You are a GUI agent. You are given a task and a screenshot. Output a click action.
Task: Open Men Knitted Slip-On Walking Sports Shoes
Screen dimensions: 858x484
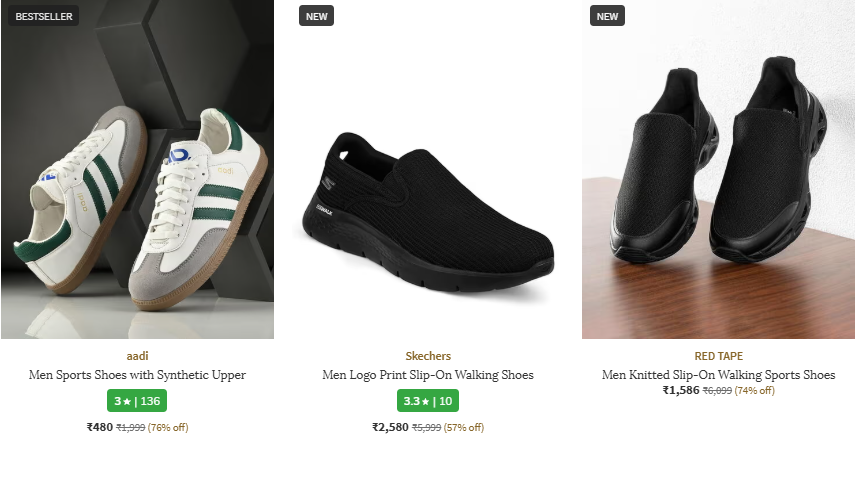718,375
